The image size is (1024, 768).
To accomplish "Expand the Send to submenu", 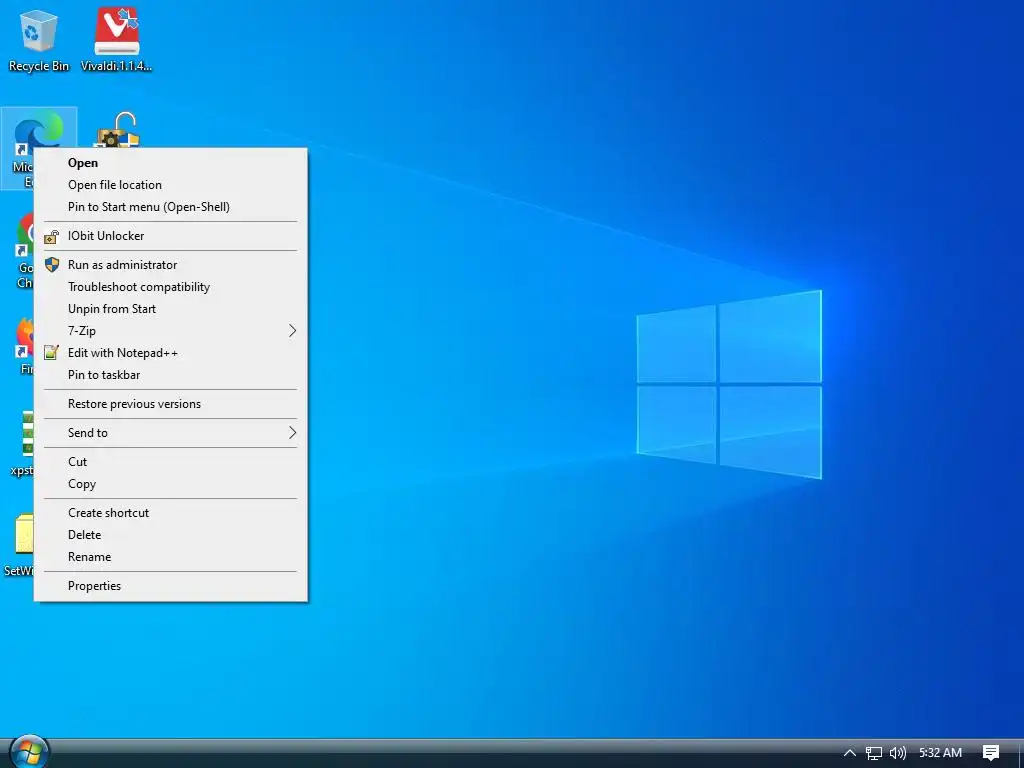I will point(170,433).
